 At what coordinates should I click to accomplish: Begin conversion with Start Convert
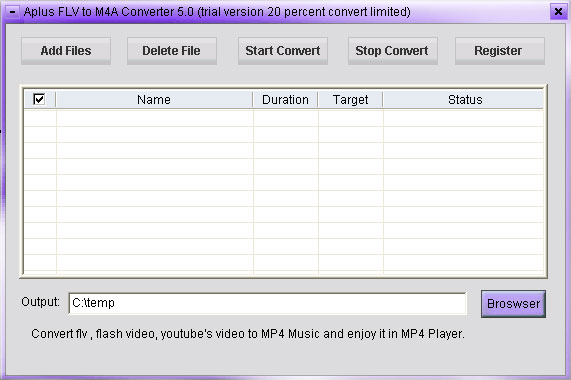[283, 51]
